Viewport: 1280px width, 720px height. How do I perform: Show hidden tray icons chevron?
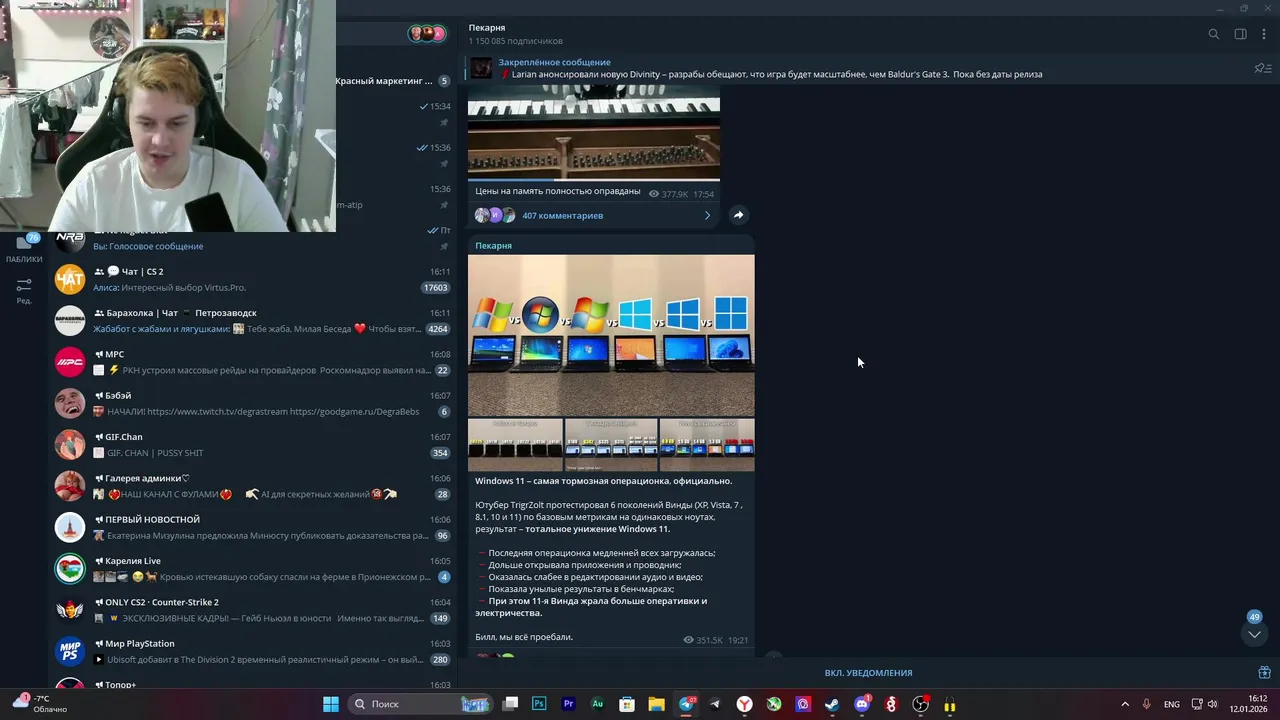[x=1125, y=704]
